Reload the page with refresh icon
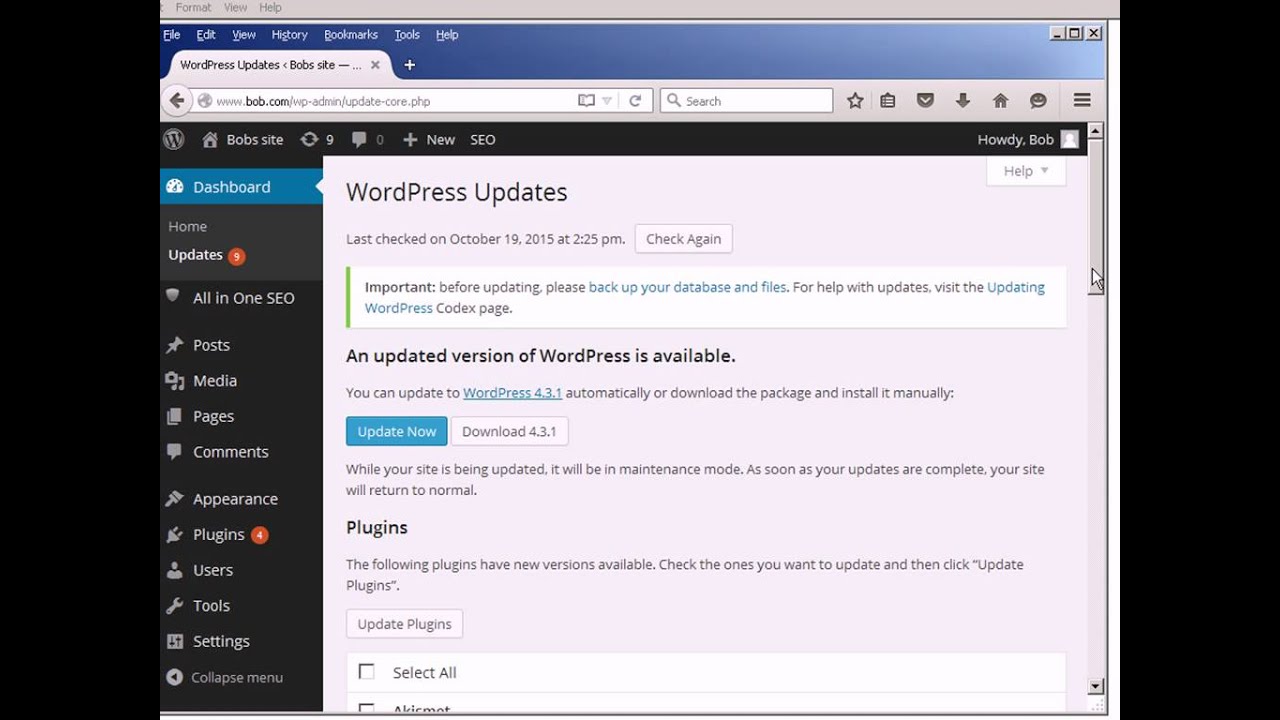 pyautogui.click(x=634, y=101)
